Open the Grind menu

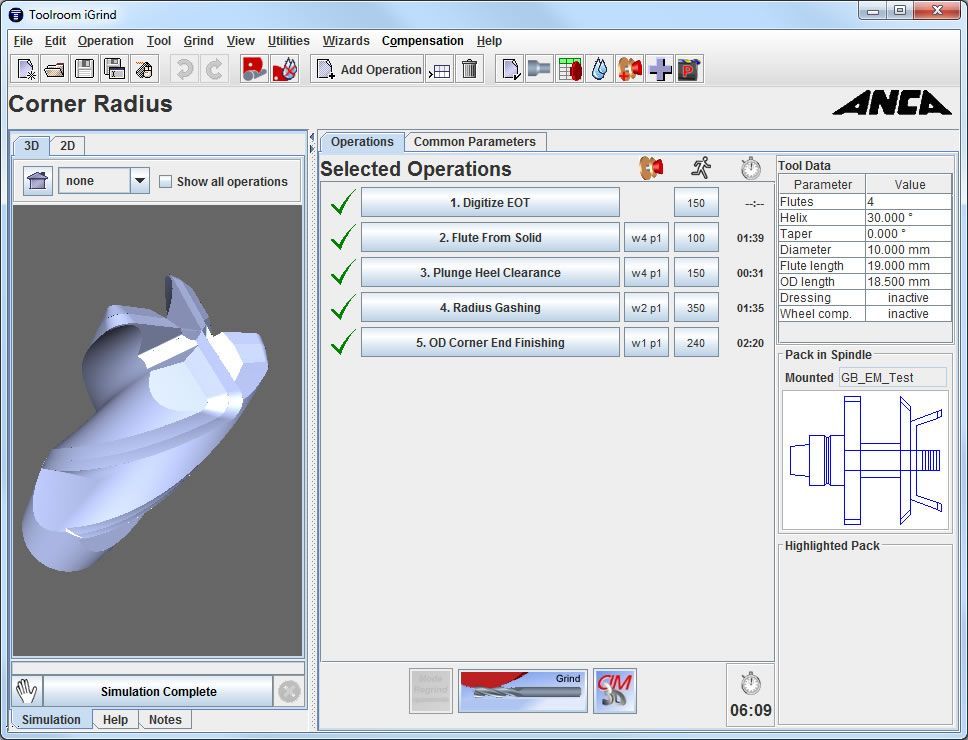coord(198,41)
